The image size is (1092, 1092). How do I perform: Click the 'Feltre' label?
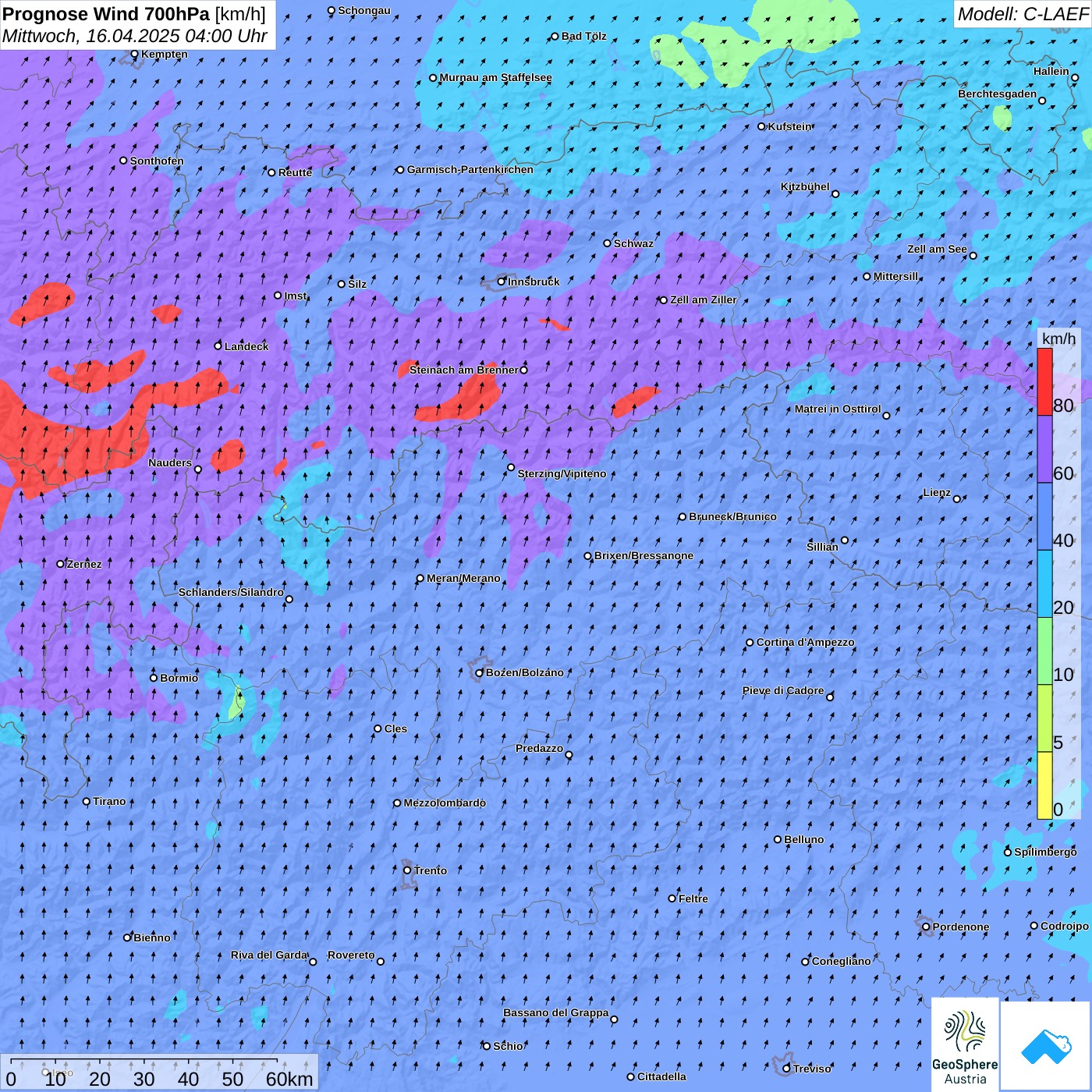693,899
